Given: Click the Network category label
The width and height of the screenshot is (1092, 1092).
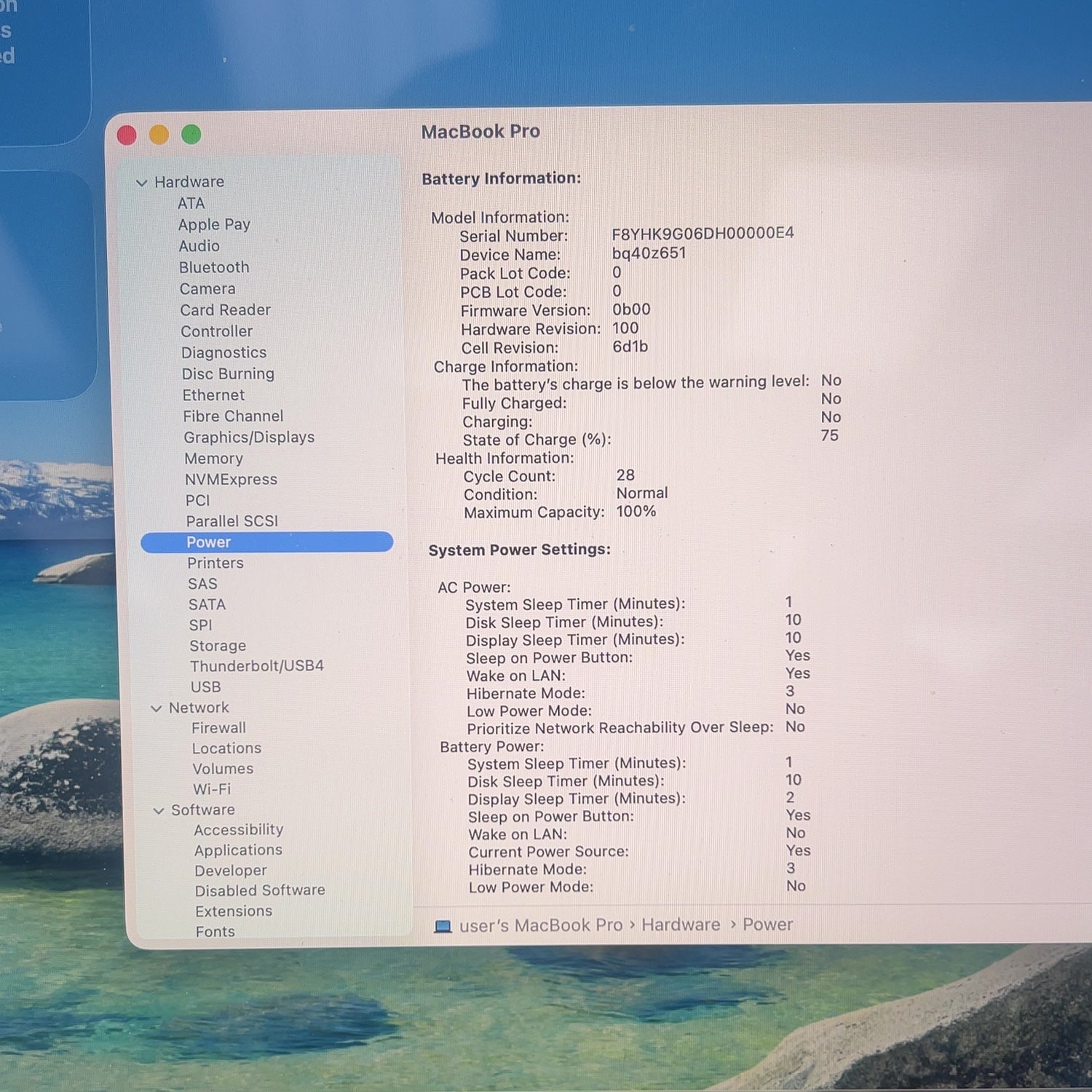Looking at the screenshot, I should tap(199, 708).
